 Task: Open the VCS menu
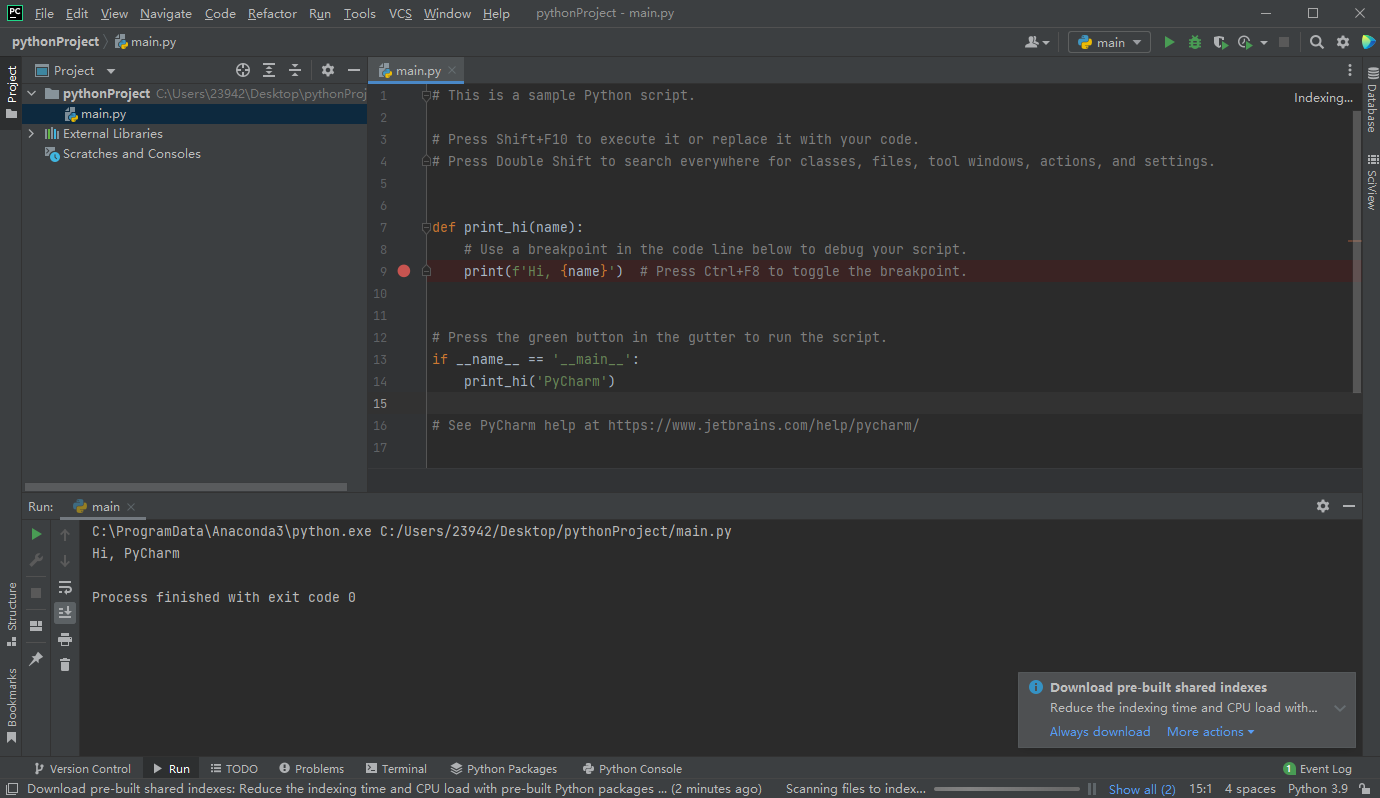click(400, 13)
